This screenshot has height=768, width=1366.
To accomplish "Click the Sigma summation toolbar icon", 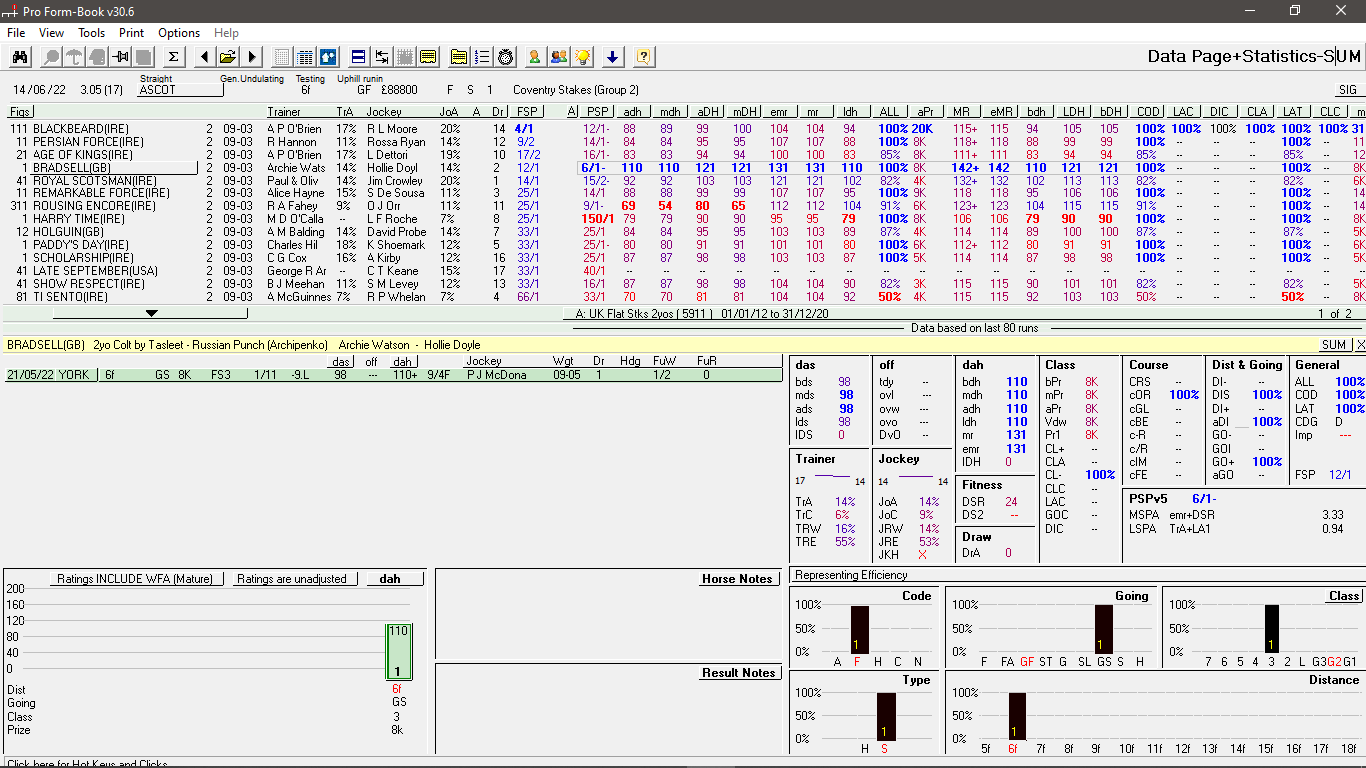I will point(173,57).
